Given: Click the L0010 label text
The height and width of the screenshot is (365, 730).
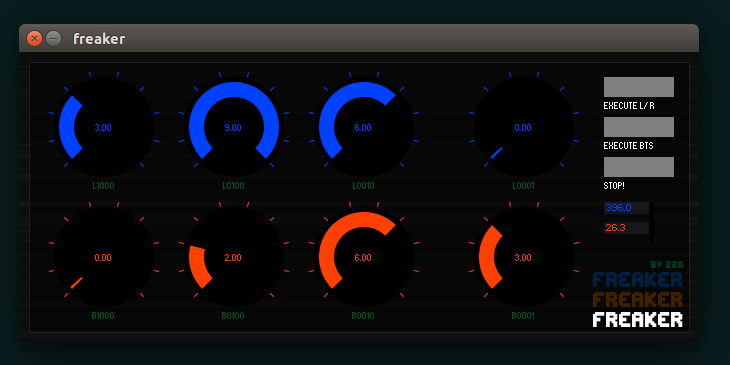Looking at the screenshot, I should pyautogui.click(x=363, y=186).
